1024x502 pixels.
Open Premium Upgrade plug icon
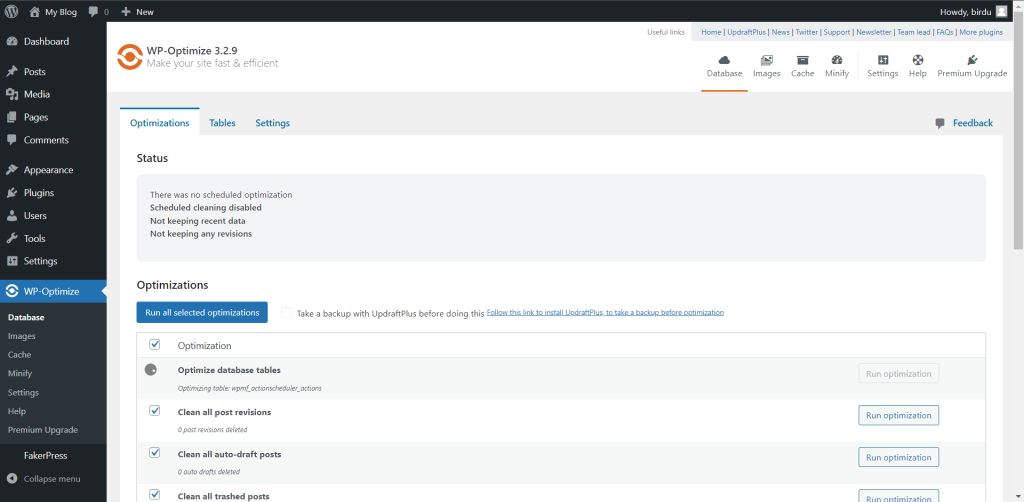(x=972, y=59)
